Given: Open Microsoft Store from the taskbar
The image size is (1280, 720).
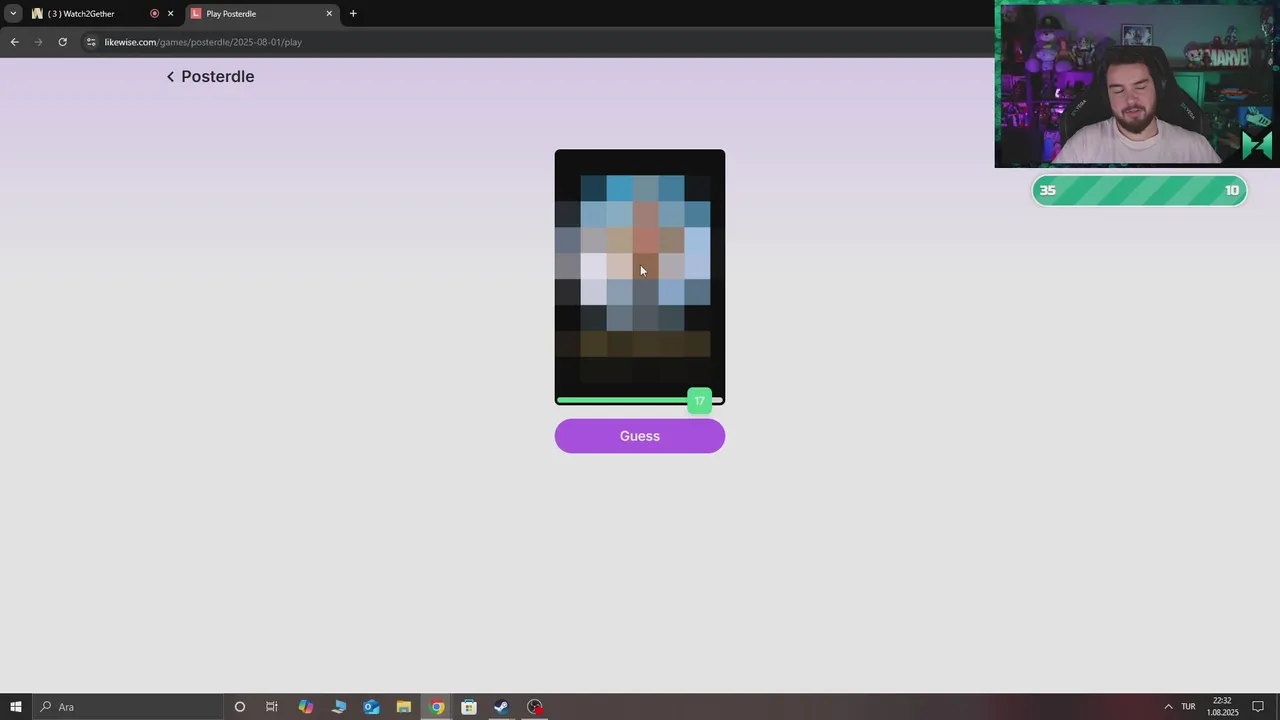Looking at the screenshot, I should (469, 707).
